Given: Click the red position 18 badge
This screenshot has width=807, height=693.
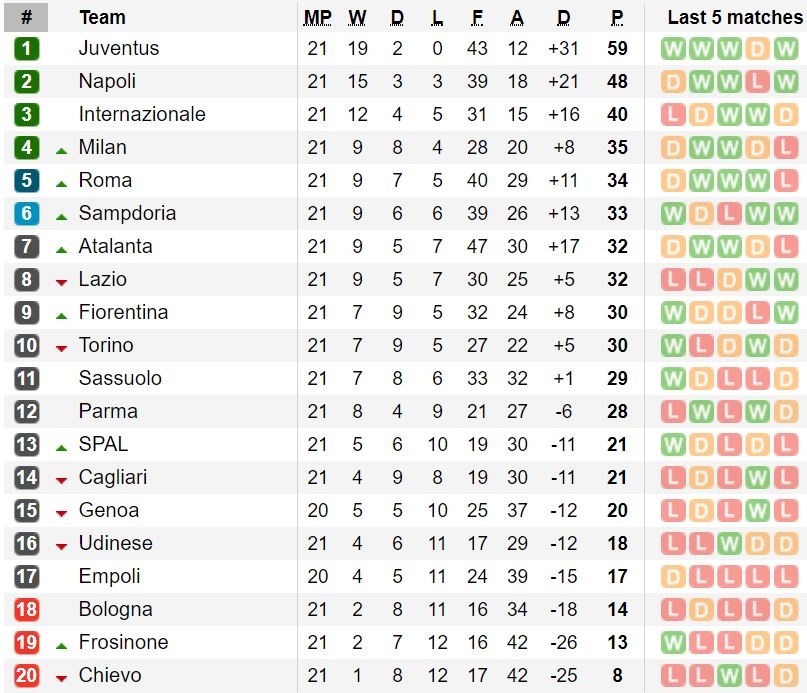Looking at the screenshot, I should tap(27, 609).
